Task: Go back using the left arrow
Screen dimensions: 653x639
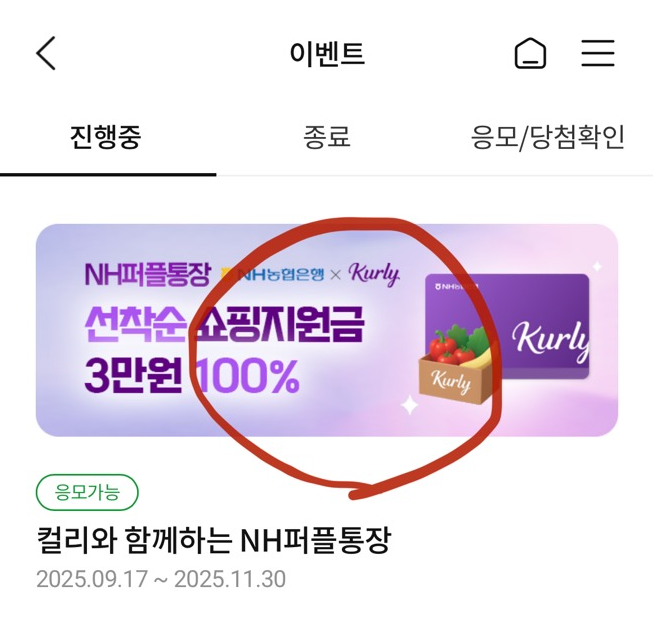Action: [x=46, y=53]
